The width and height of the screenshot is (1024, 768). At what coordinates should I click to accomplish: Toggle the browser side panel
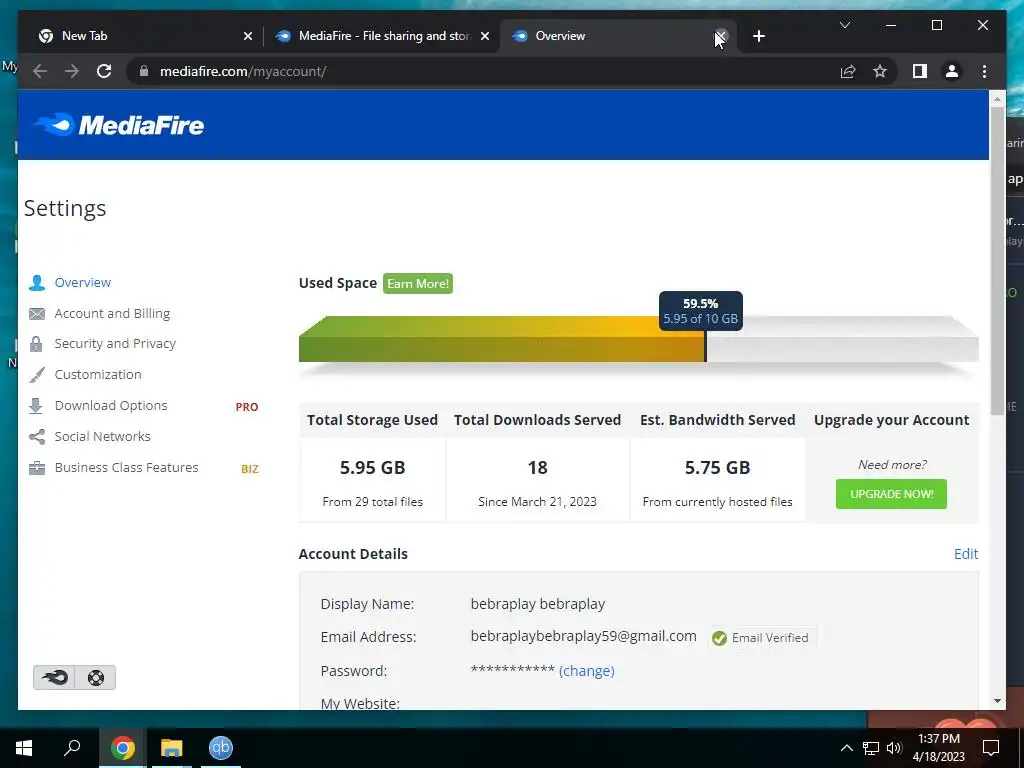(920, 71)
